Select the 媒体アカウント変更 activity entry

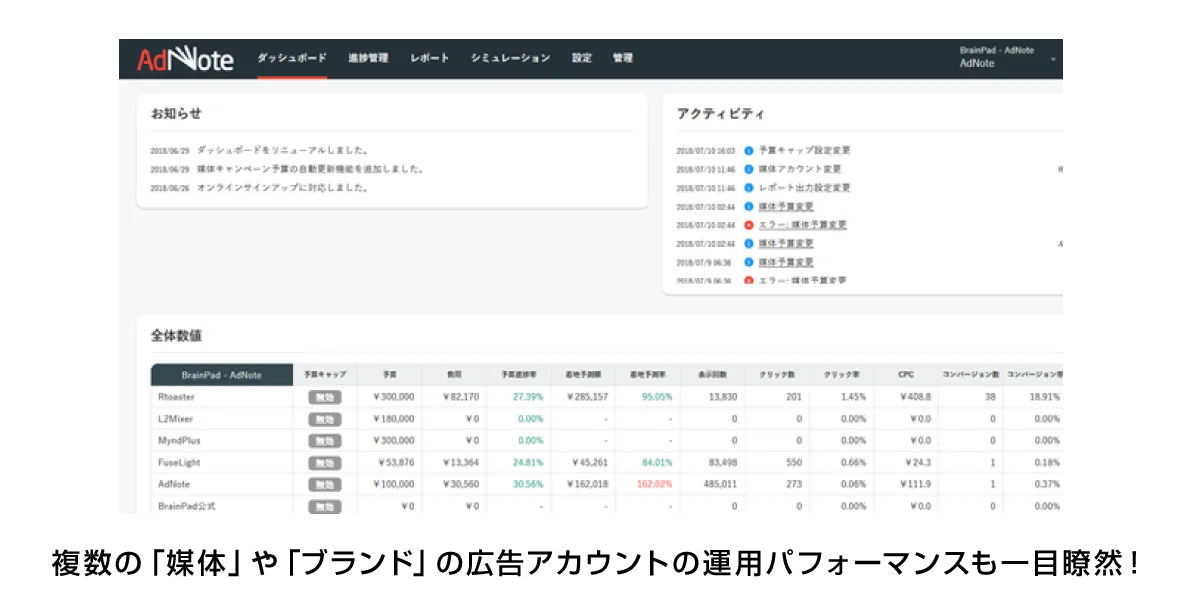click(800, 169)
